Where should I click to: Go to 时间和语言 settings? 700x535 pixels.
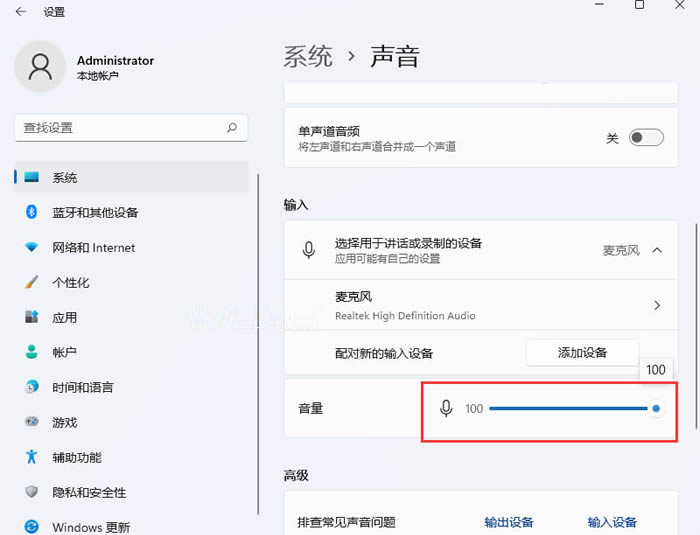point(83,387)
